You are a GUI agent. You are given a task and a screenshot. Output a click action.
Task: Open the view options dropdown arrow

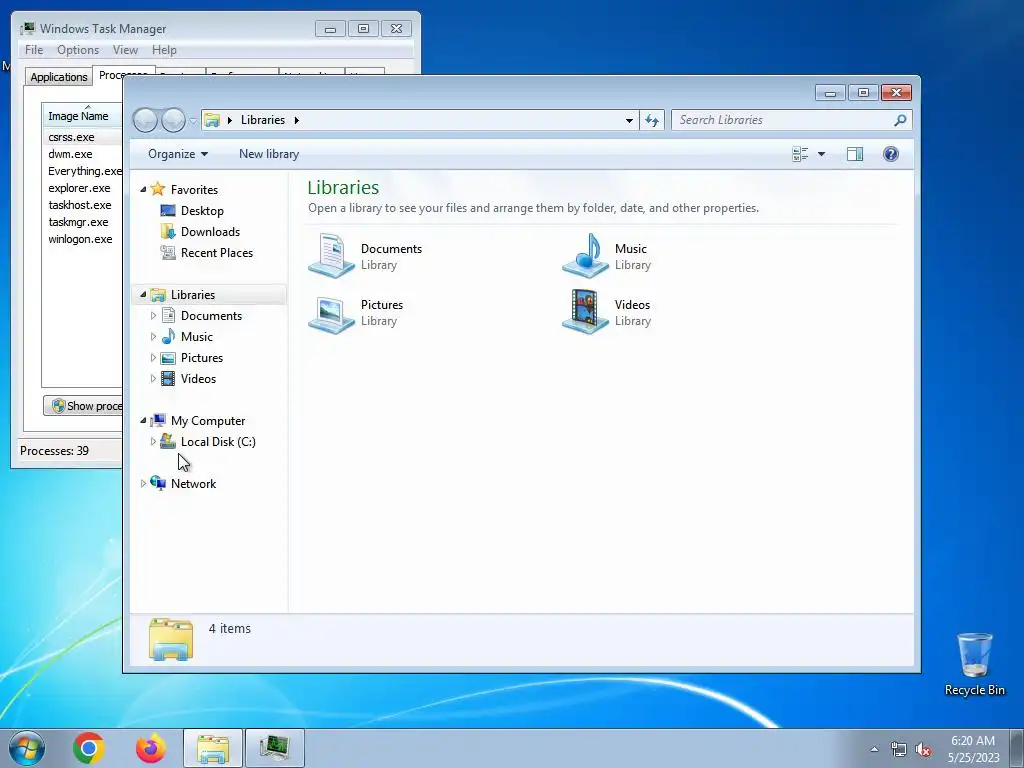coord(821,154)
